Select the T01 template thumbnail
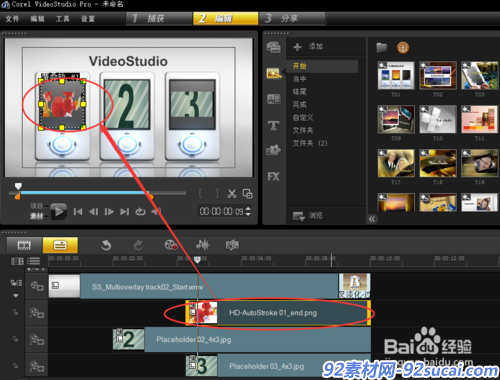Image resolution: width=500 pixels, height=380 pixels. tap(396, 75)
